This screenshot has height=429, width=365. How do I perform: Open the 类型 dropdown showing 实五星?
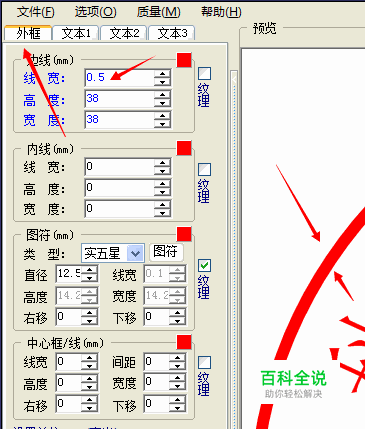[x=113, y=253]
